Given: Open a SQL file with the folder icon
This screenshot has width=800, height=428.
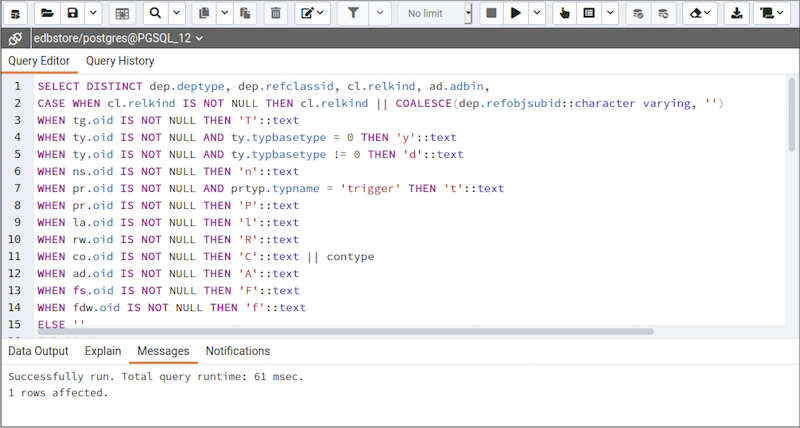Looking at the screenshot, I should coord(47,14).
